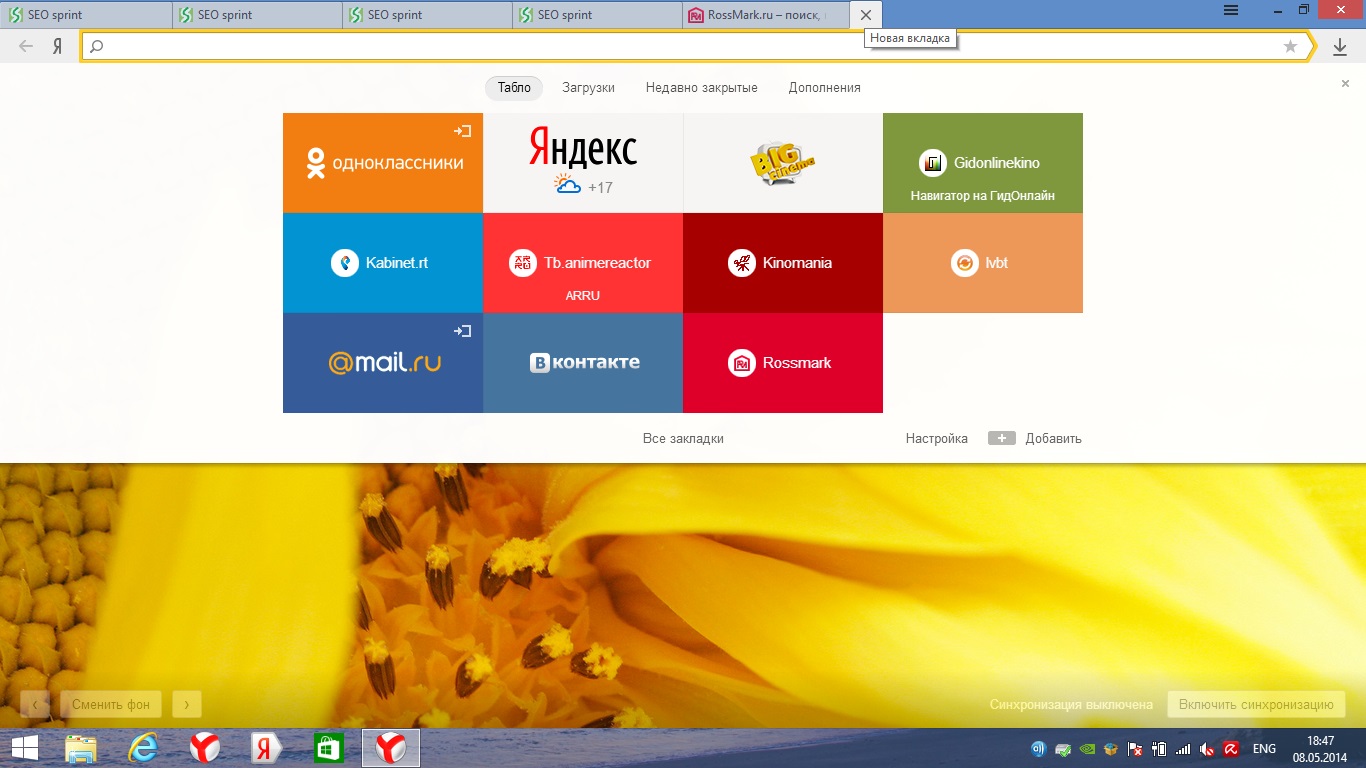This screenshot has height=768, width=1366.
Task: Open the Odnoklassniki tile
Action: (x=383, y=163)
